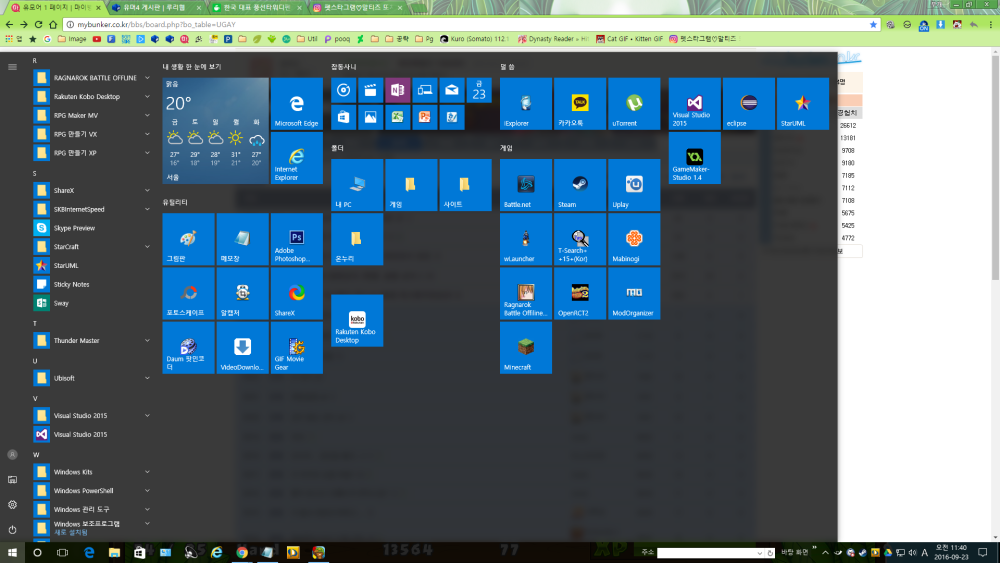Expand the Thunder Master folder

tap(92, 340)
